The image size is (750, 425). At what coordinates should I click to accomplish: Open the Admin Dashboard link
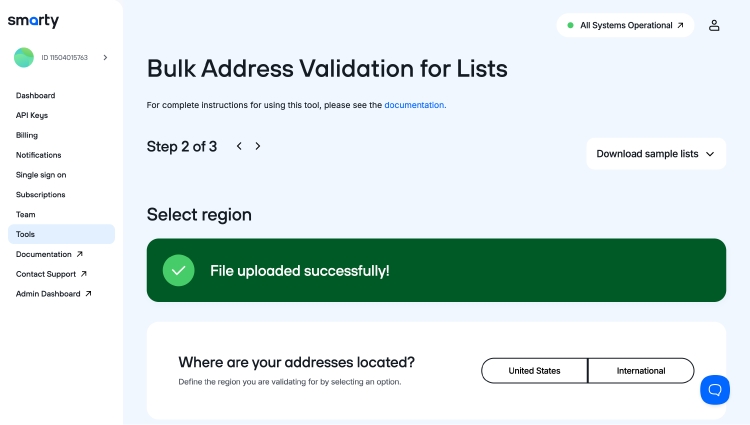(x=54, y=294)
